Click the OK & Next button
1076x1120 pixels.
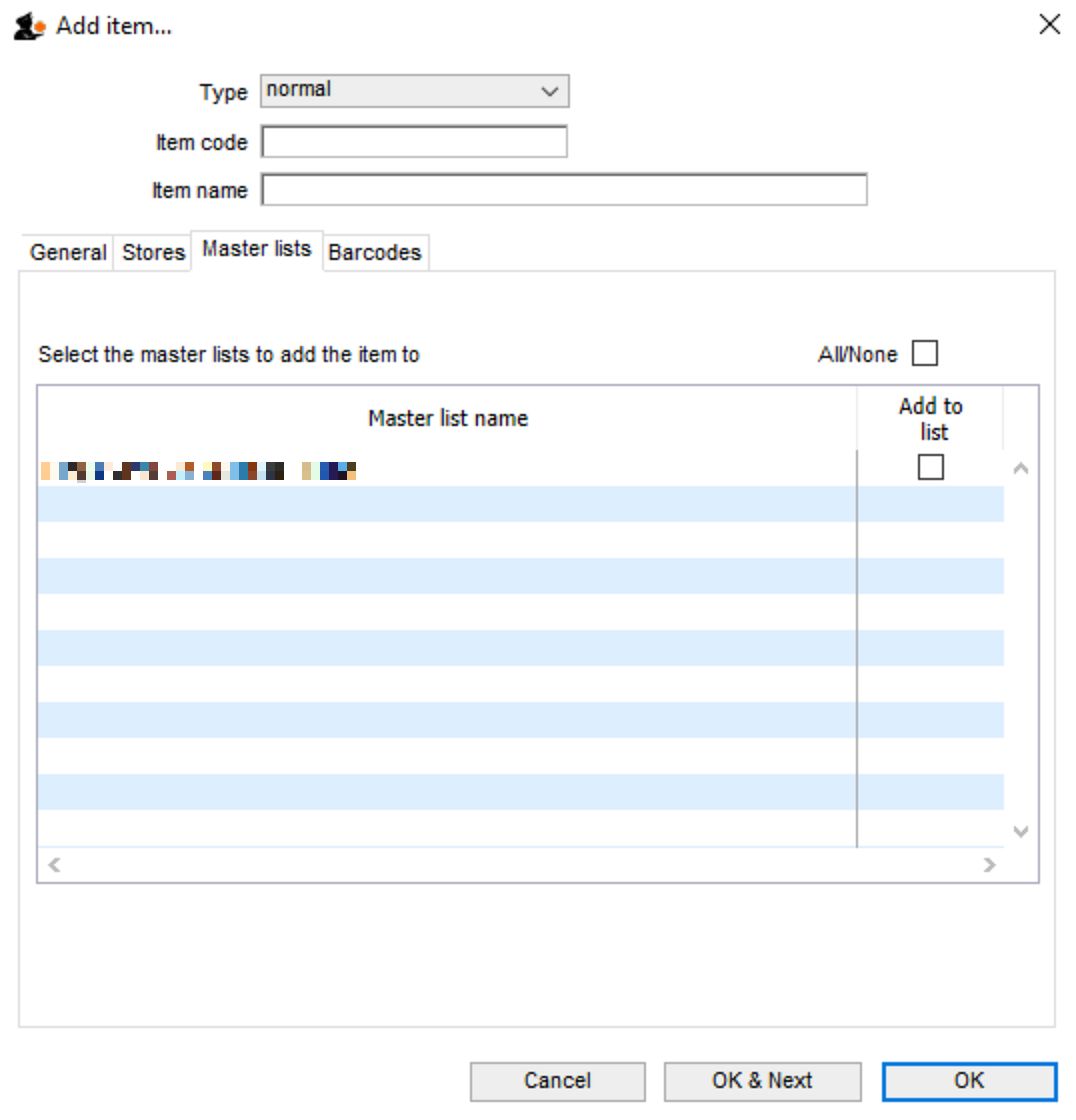pyautogui.click(x=762, y=1081)
